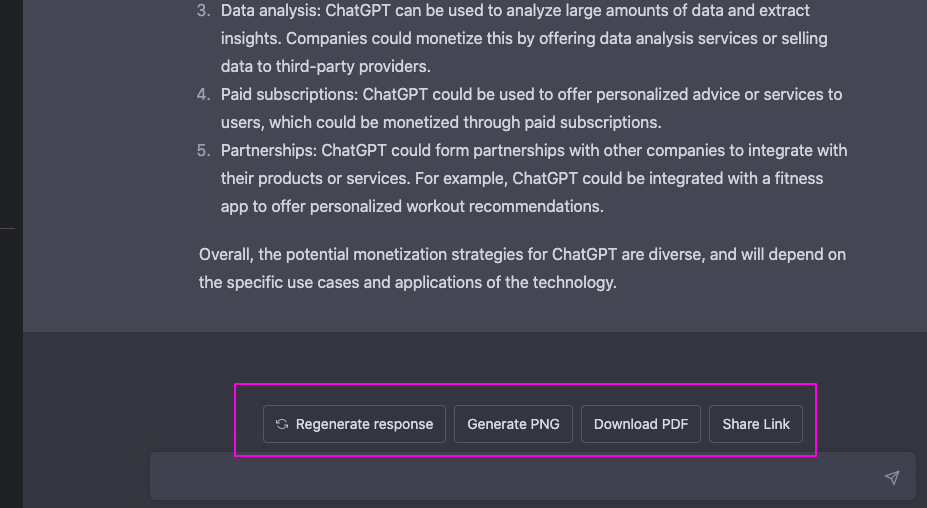Click the list number 3 marker
Image resolution: width=927 pixels, height=508 pixels.
203,10
